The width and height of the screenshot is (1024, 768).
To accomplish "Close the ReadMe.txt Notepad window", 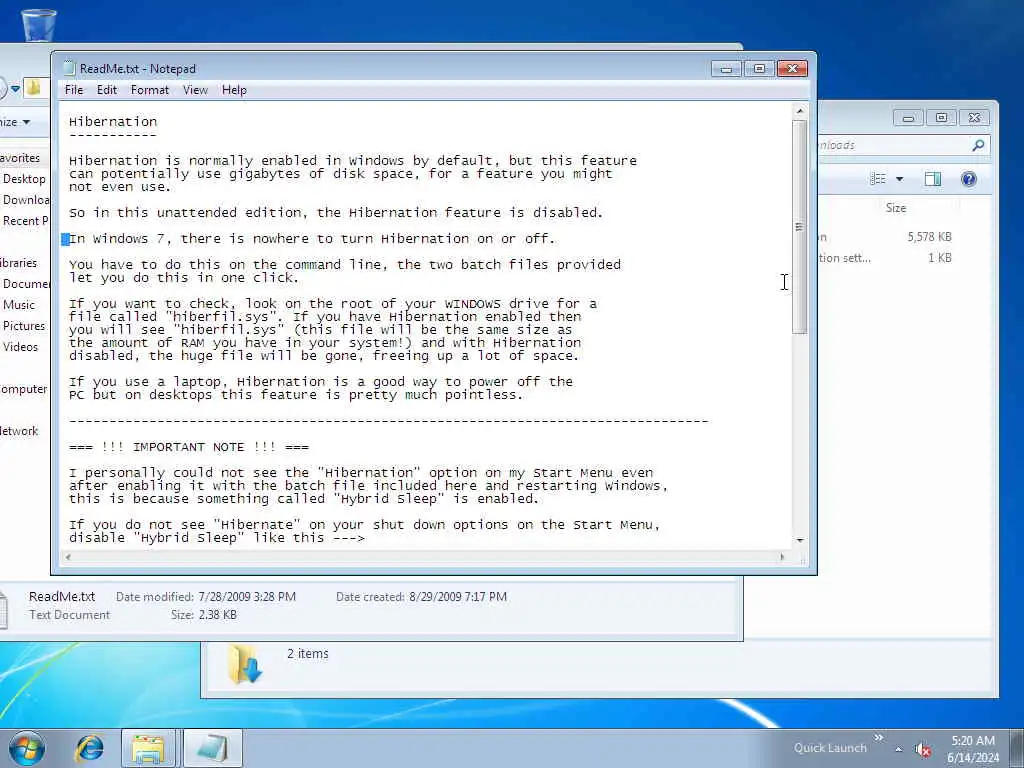I will pos(792,69).
